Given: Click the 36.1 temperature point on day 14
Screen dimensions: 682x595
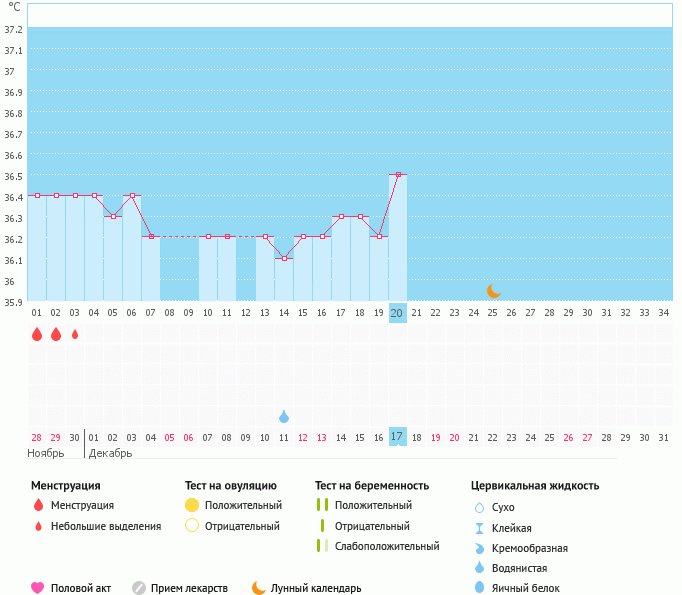Looking at the screenshot, I should pos(284,258).
